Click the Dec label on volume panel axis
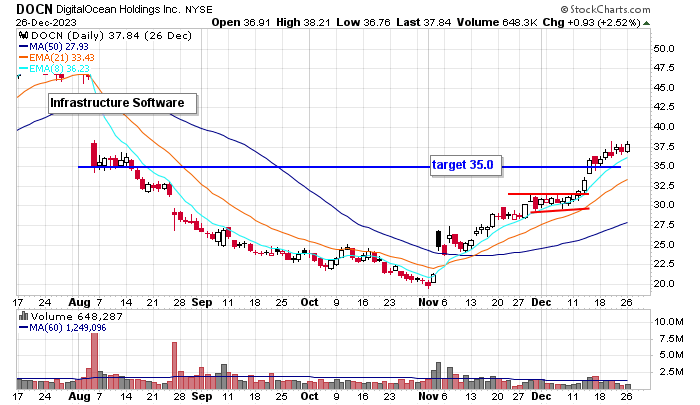700x405 pixels. (541, 396)
